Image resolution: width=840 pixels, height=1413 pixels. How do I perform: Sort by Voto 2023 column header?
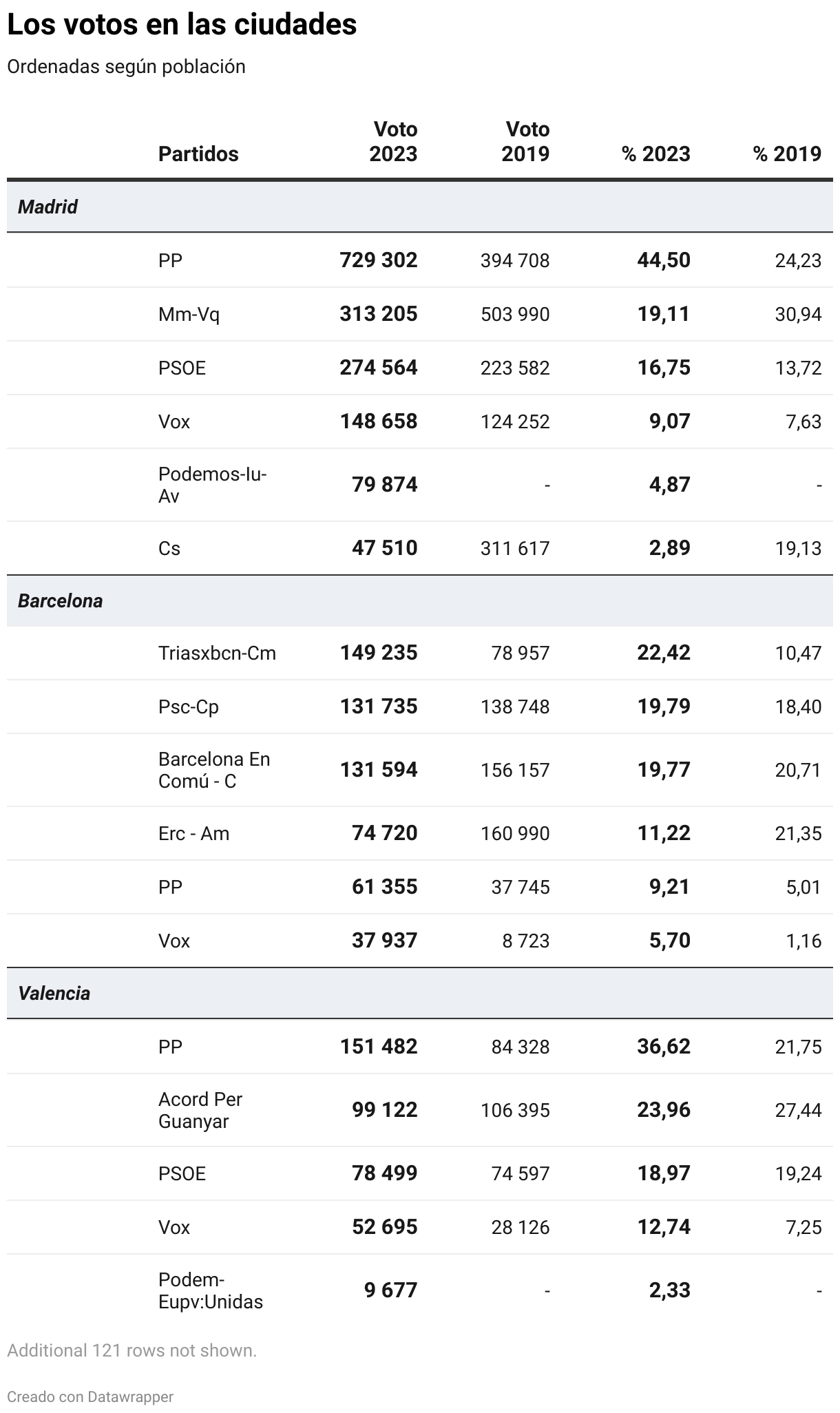393,141
